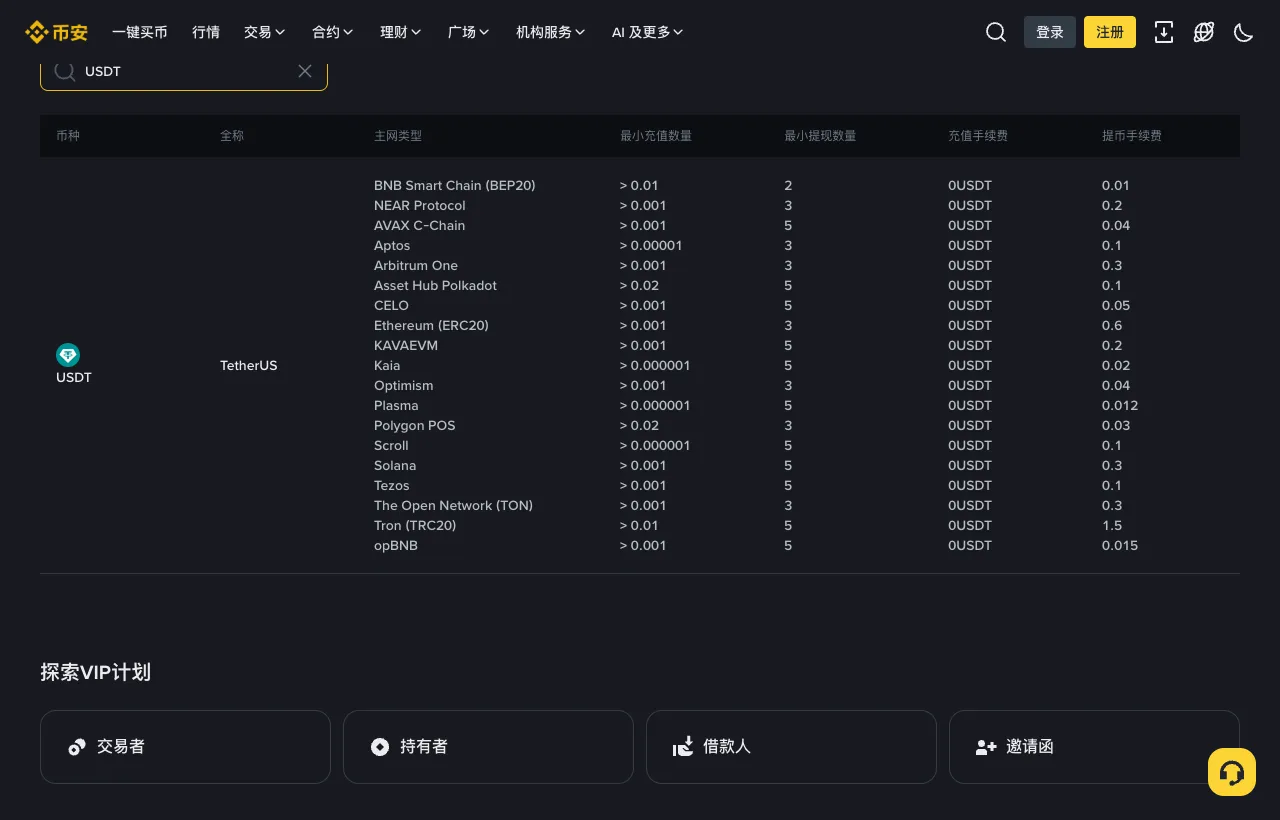Click the 最小充值数量 column header
This screenshot has width=1280, height=820.
656,136
